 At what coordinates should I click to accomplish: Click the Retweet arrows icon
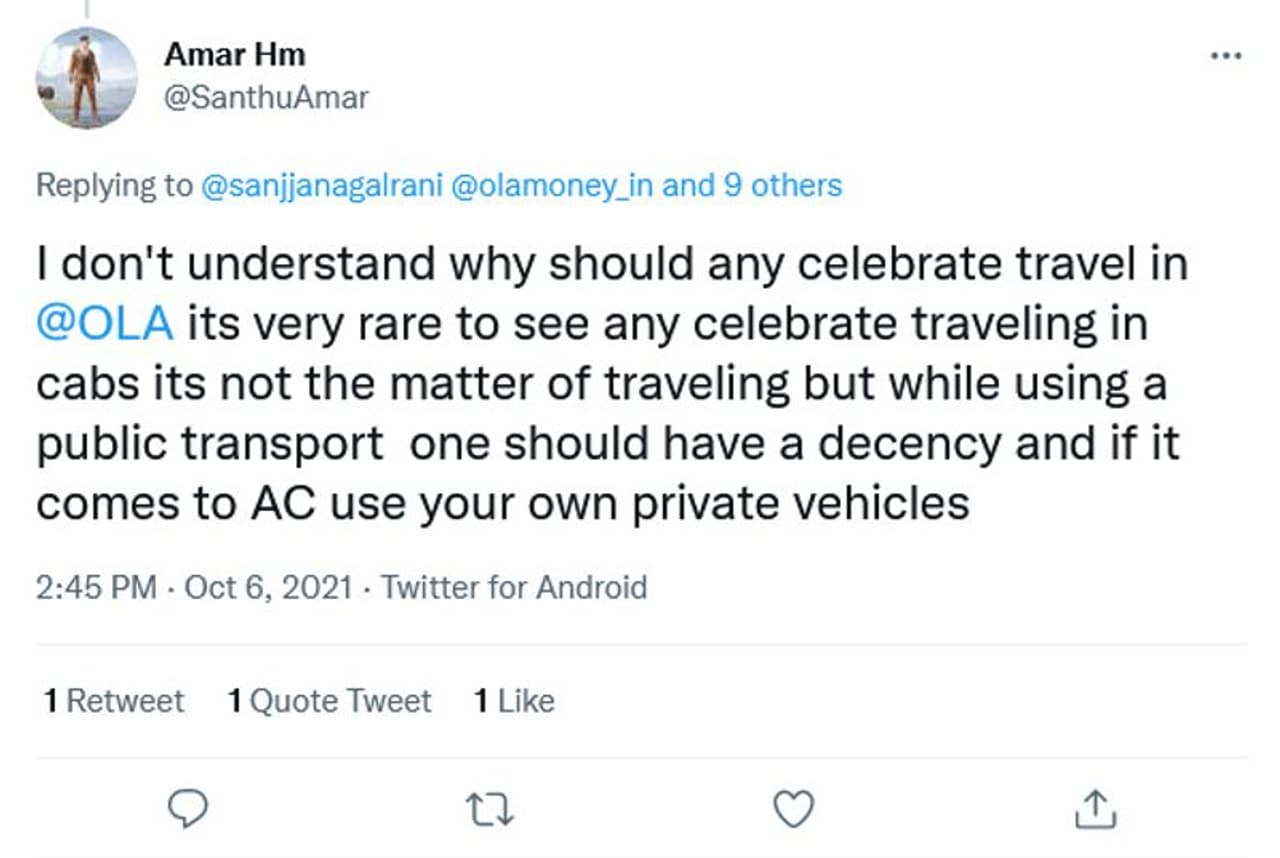(490, 808)
